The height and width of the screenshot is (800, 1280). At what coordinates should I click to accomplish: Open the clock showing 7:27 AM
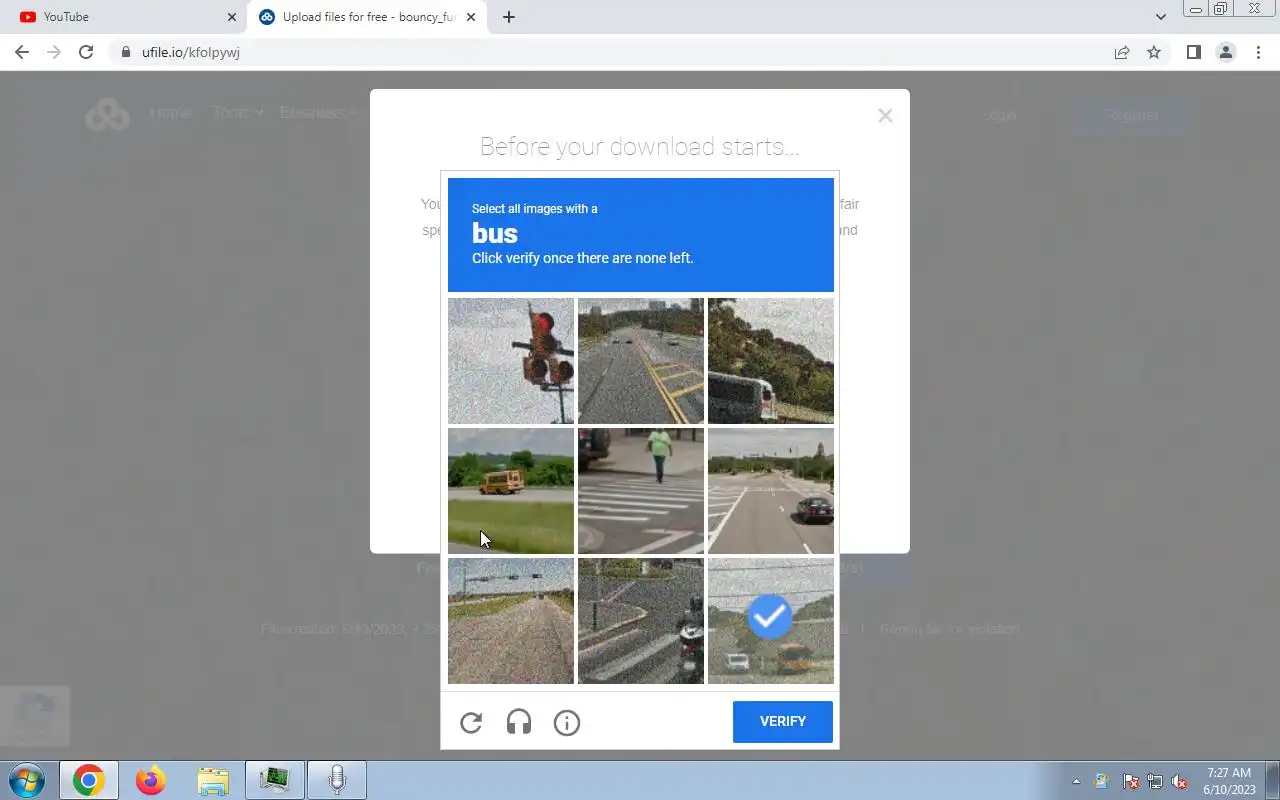click(1229, 781)
